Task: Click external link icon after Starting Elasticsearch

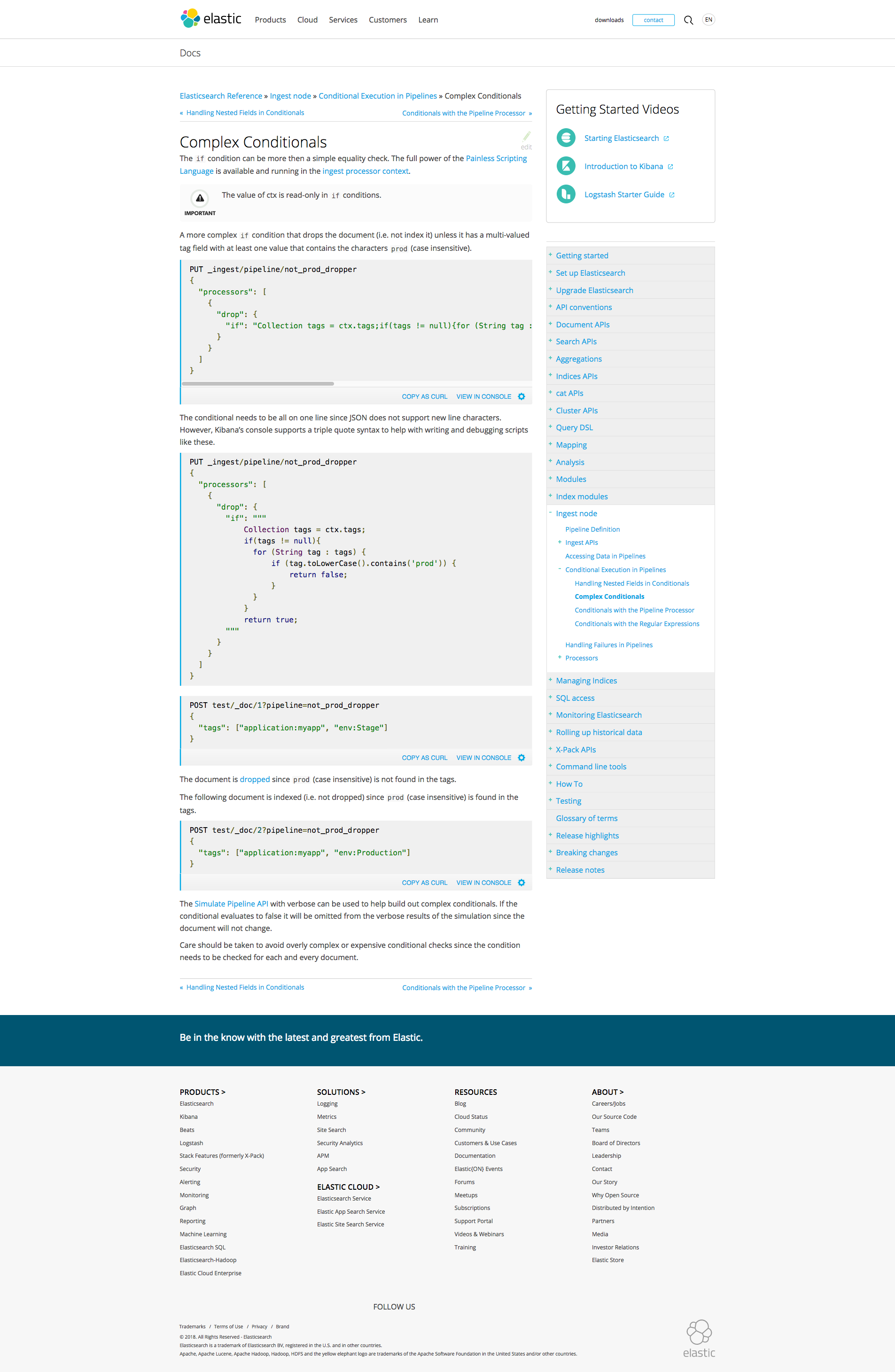Action: pos(666,139)
